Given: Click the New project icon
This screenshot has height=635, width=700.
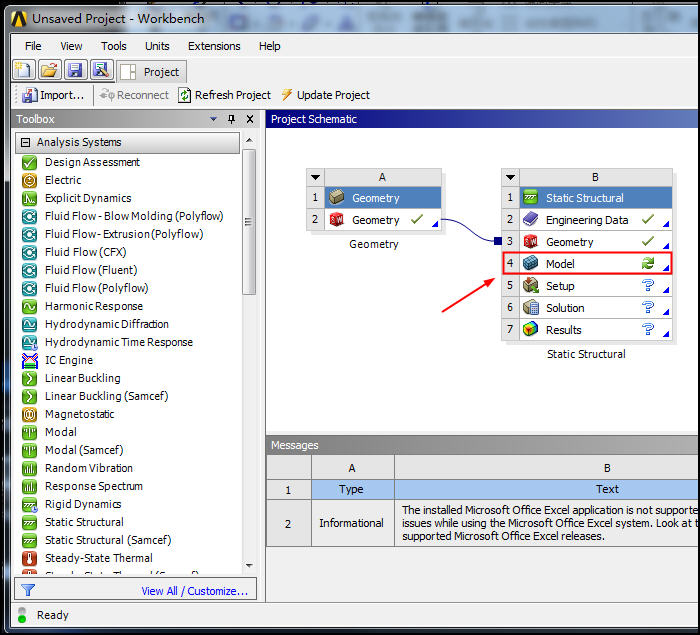Looking at the screenshot, I should (24, 70).
